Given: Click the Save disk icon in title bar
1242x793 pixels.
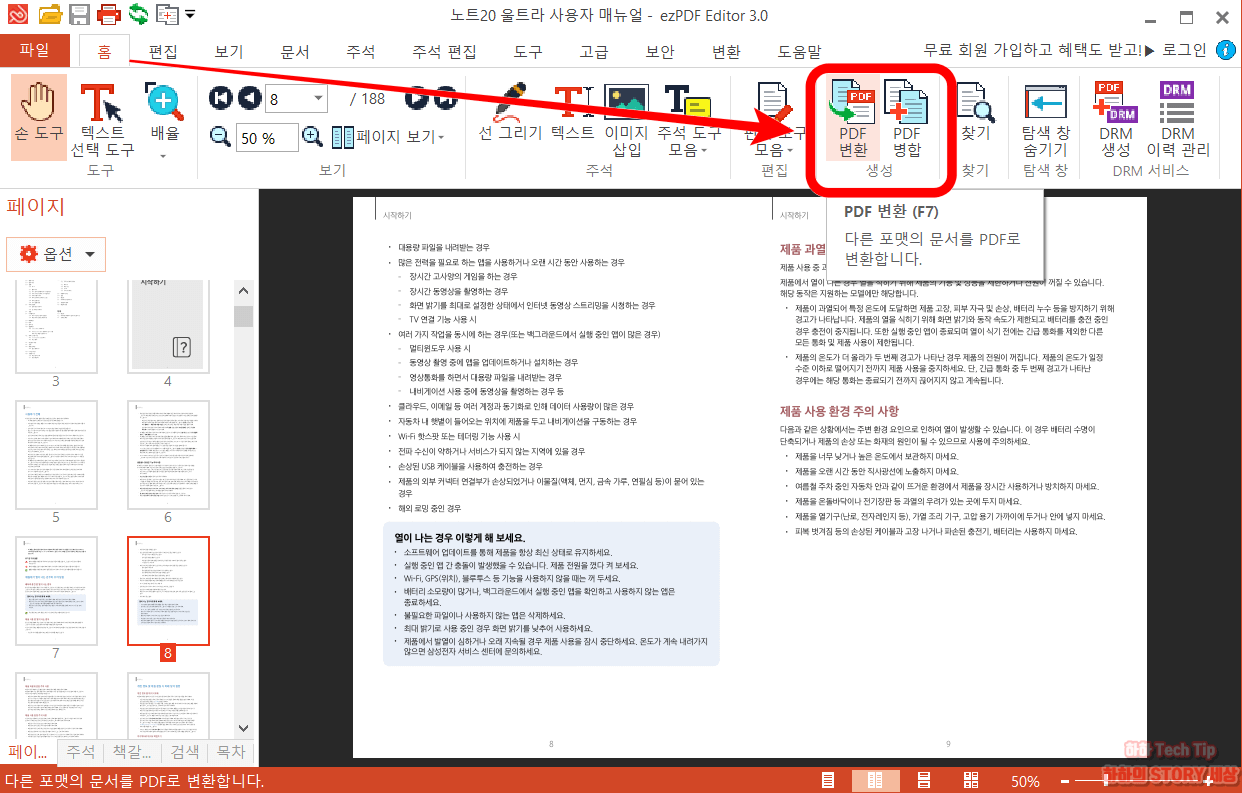Looking at the screenshot, I should click(x=79, y=15).
